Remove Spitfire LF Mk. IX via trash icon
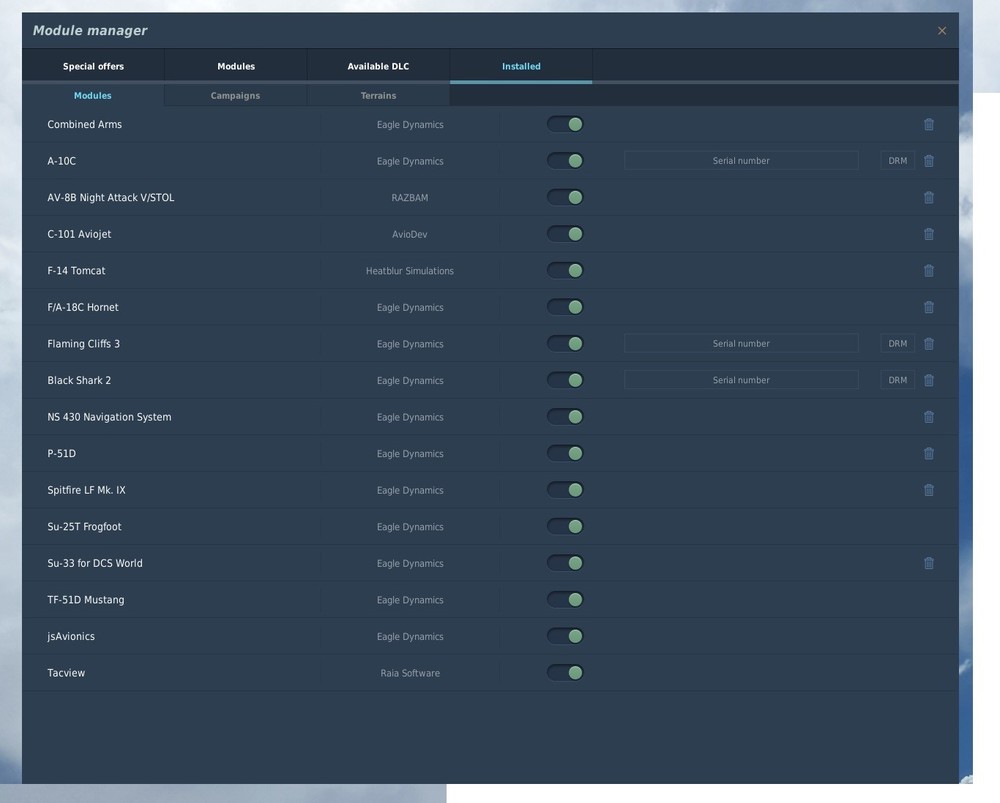This screenshot has height=803, width=1000. coord(929,490)
